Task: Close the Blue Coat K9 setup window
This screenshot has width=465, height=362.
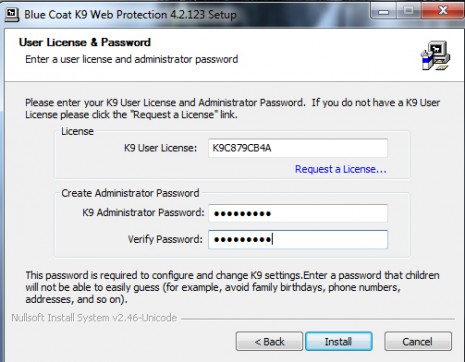Action: coord(443,11)
